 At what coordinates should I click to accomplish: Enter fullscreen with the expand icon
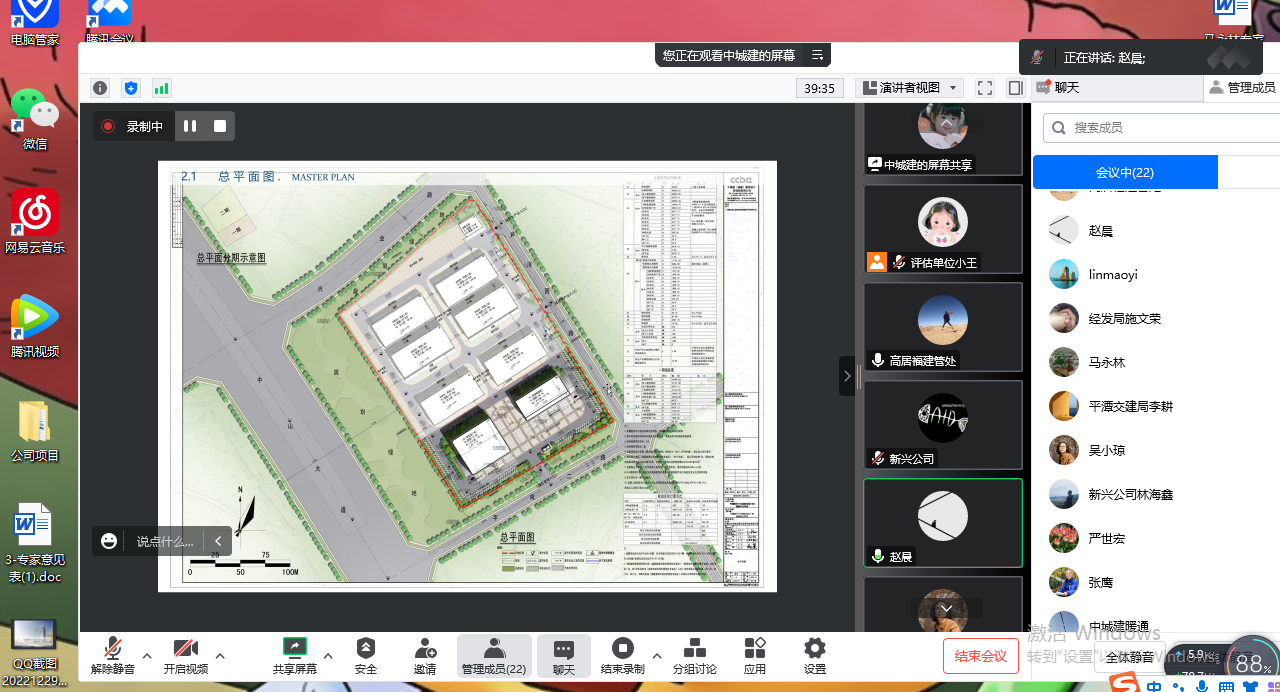tap(985, 88)
